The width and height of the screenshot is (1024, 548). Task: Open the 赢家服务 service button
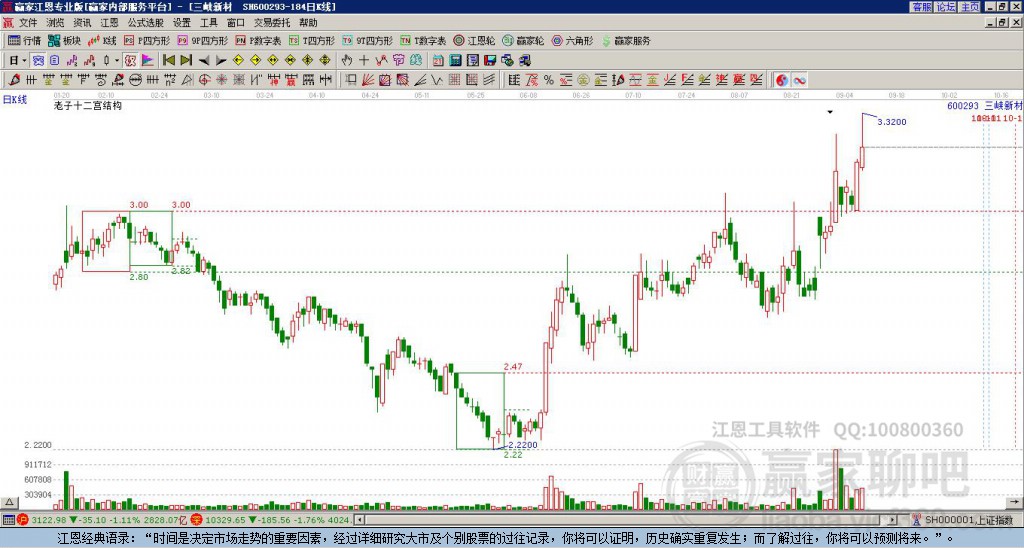(x=626, y=40)
